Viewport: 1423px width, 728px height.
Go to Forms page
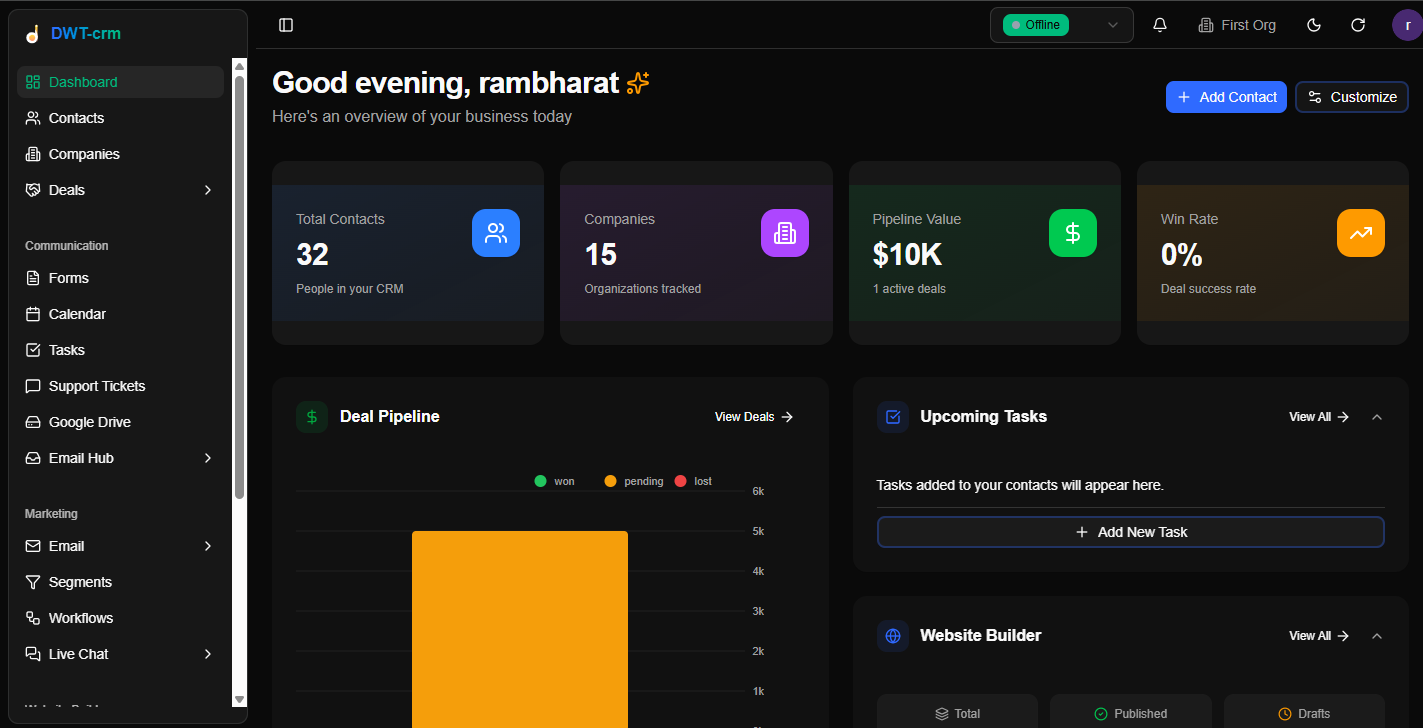[x=120, y=278]
